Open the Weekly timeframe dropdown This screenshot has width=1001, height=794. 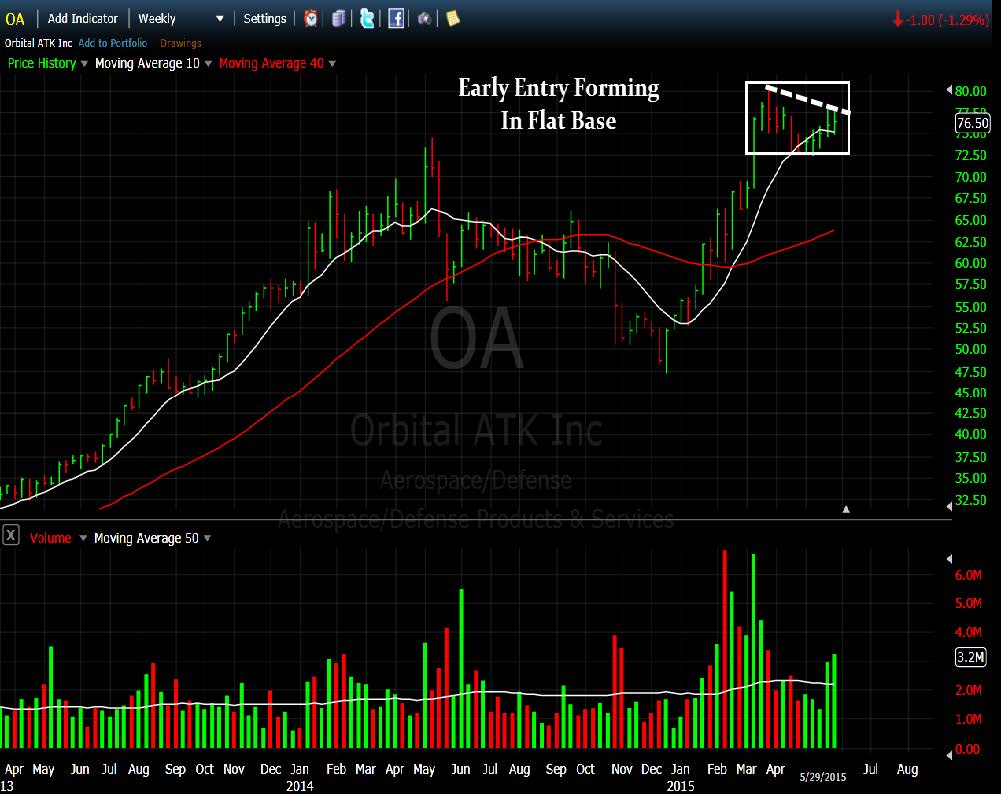coord(181,19)
